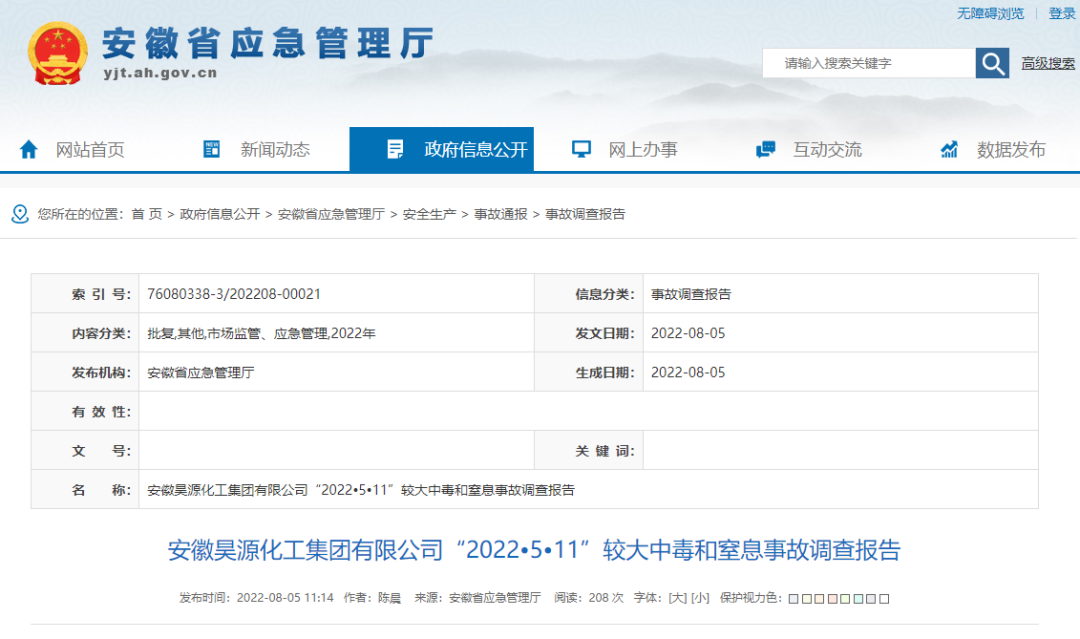Screen dimensions: 1080x639
Task: Select the light cyan eye-protection swatch
Action: (858, 598)
